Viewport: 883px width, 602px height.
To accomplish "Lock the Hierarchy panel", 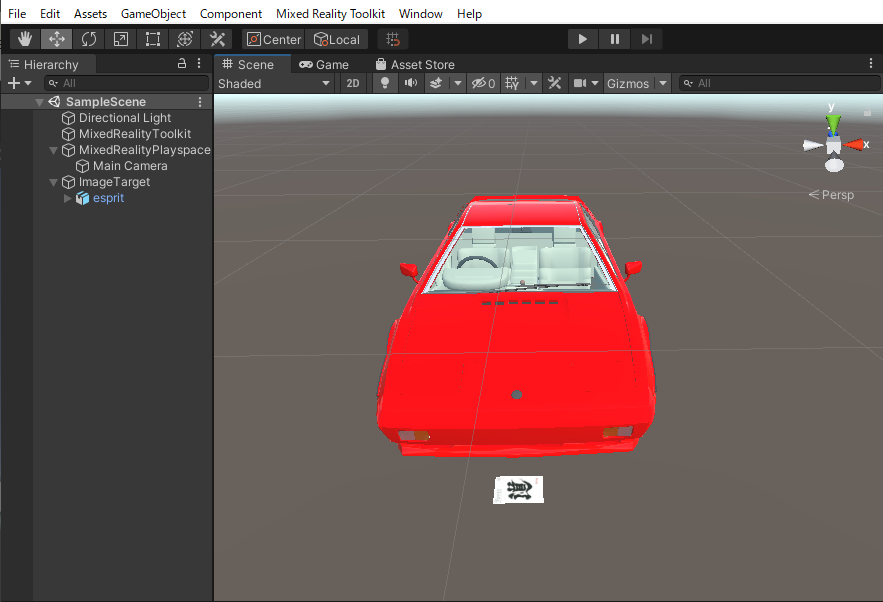I will [x=182, y=63].
